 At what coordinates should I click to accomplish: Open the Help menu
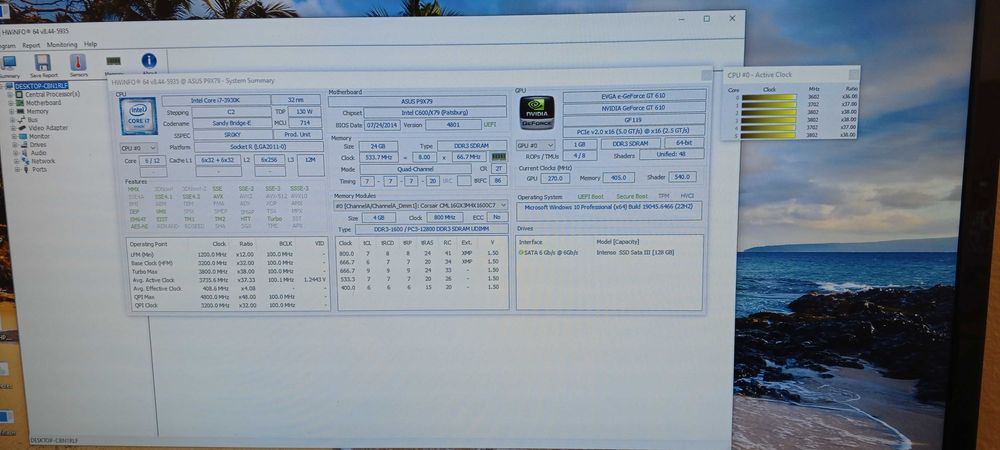click(91, 45)
